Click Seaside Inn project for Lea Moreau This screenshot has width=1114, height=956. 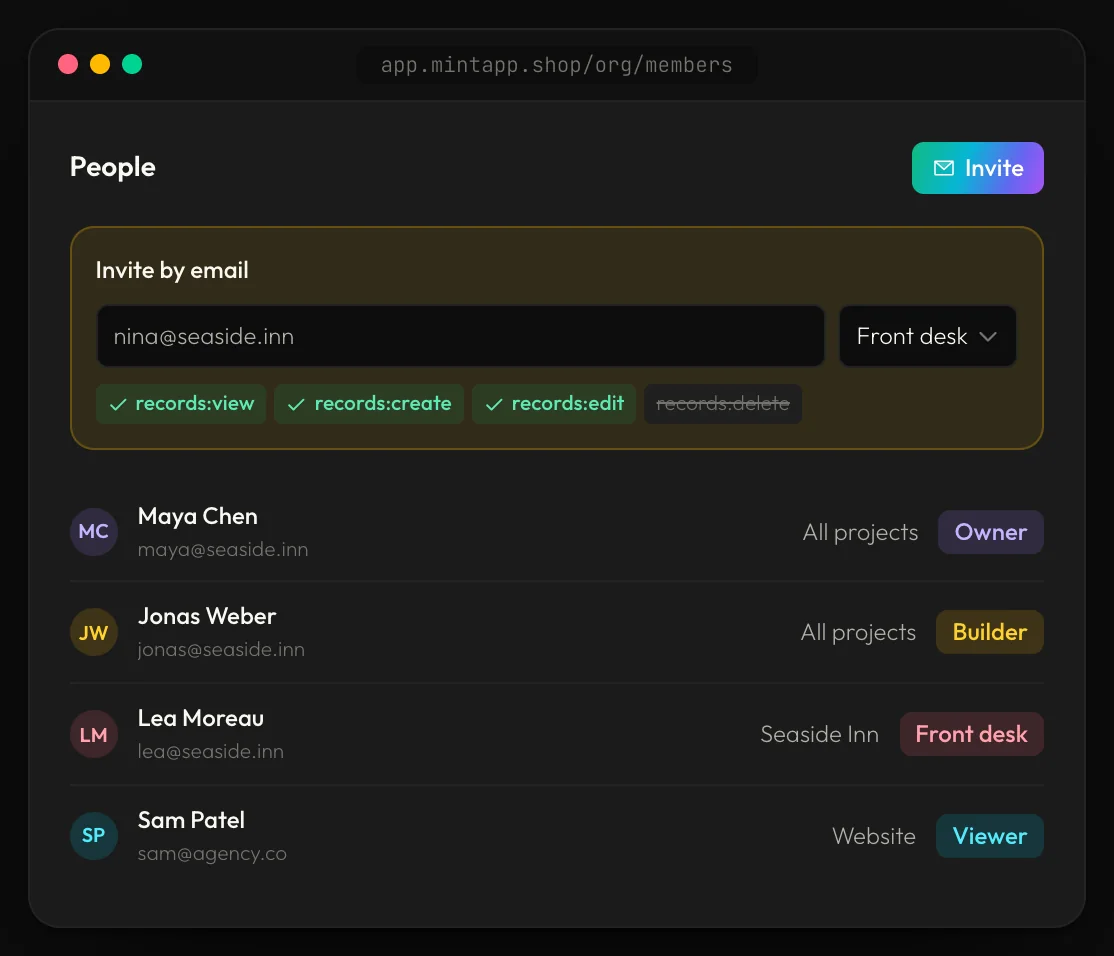(x=819, y=734)
